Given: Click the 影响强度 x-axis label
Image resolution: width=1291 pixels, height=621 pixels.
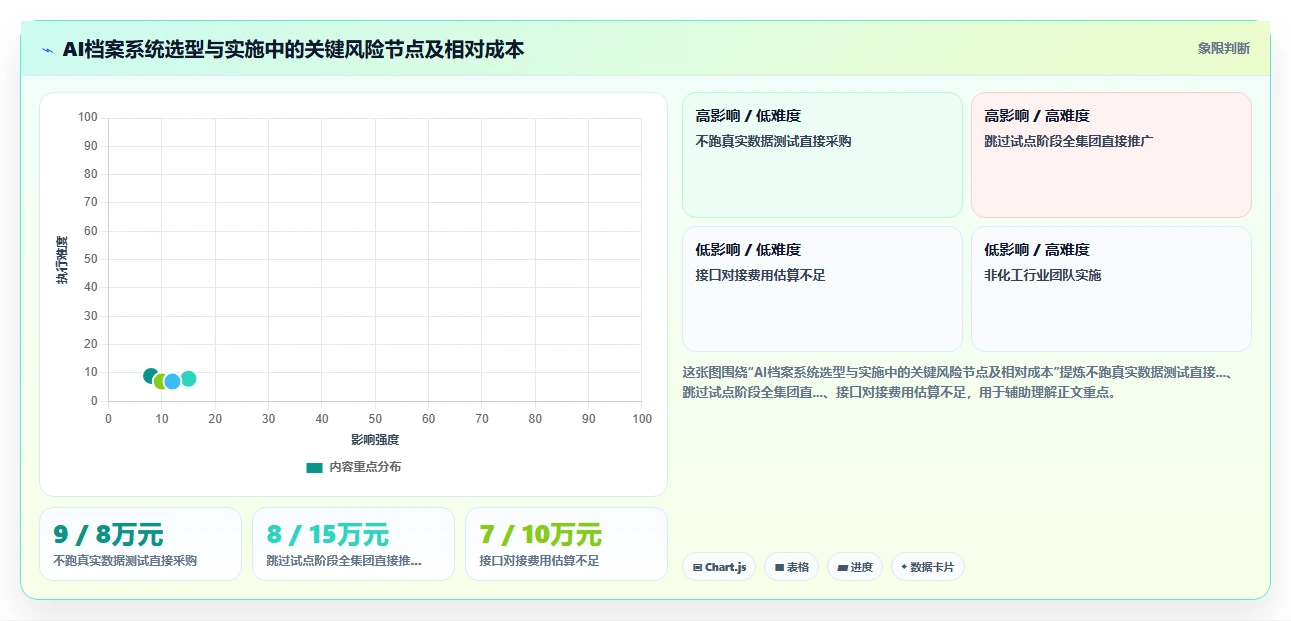Looking at the screenshot, I should click(375, 439).
